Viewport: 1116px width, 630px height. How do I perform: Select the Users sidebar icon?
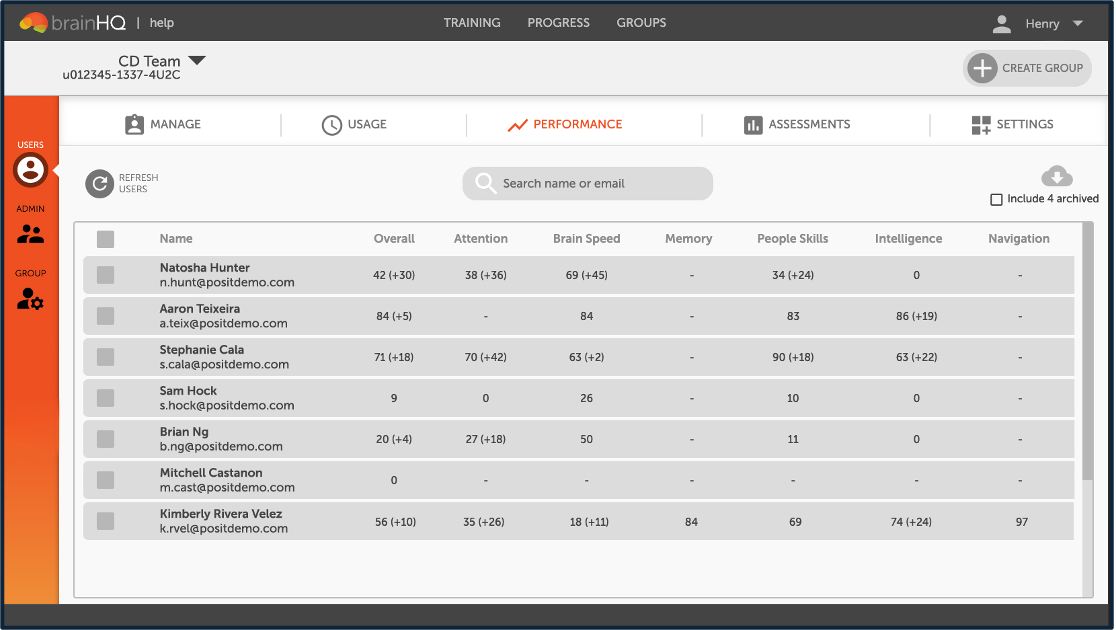30,170
